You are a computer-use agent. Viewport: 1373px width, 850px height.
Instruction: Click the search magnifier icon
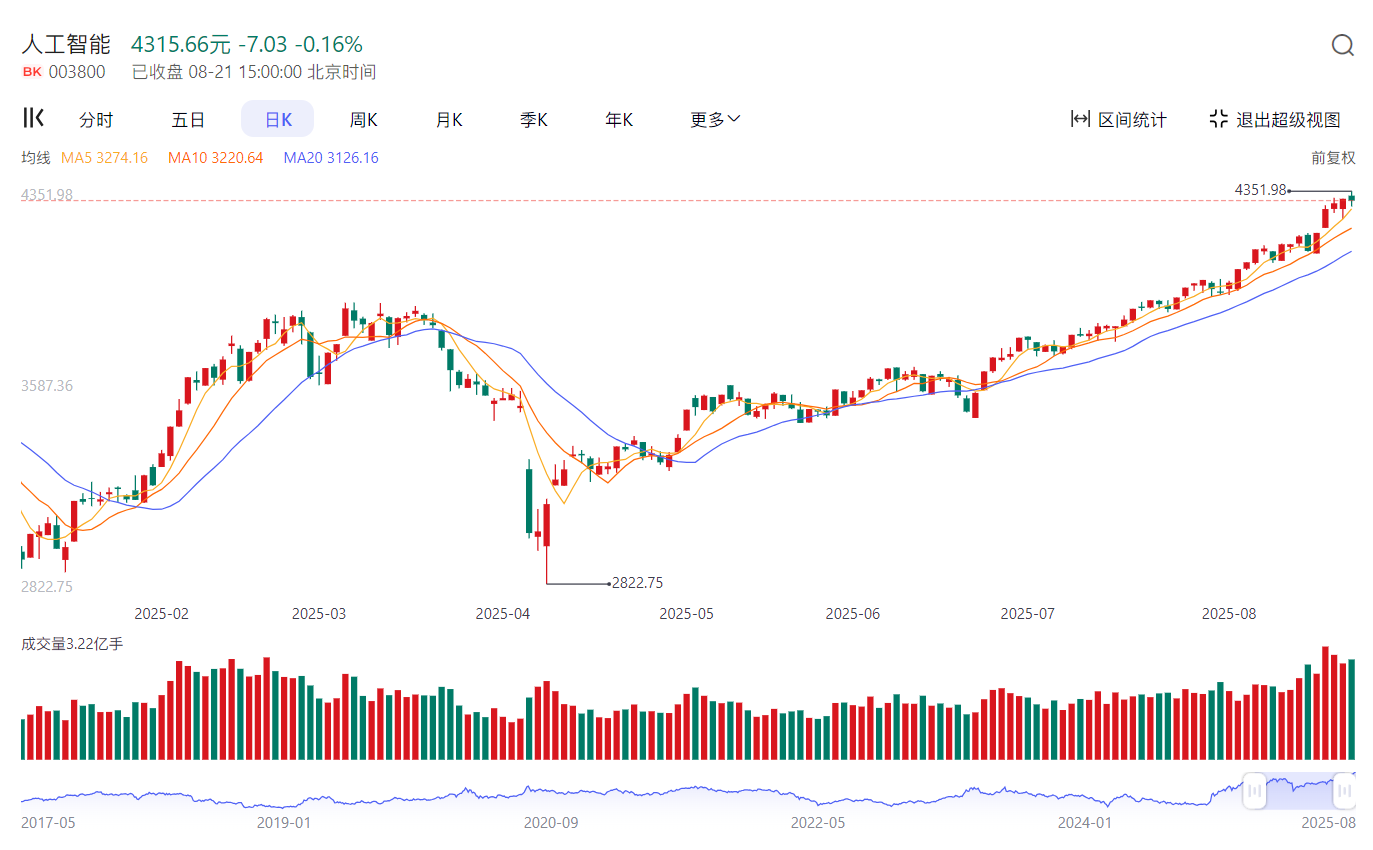tap(1342, 45)
